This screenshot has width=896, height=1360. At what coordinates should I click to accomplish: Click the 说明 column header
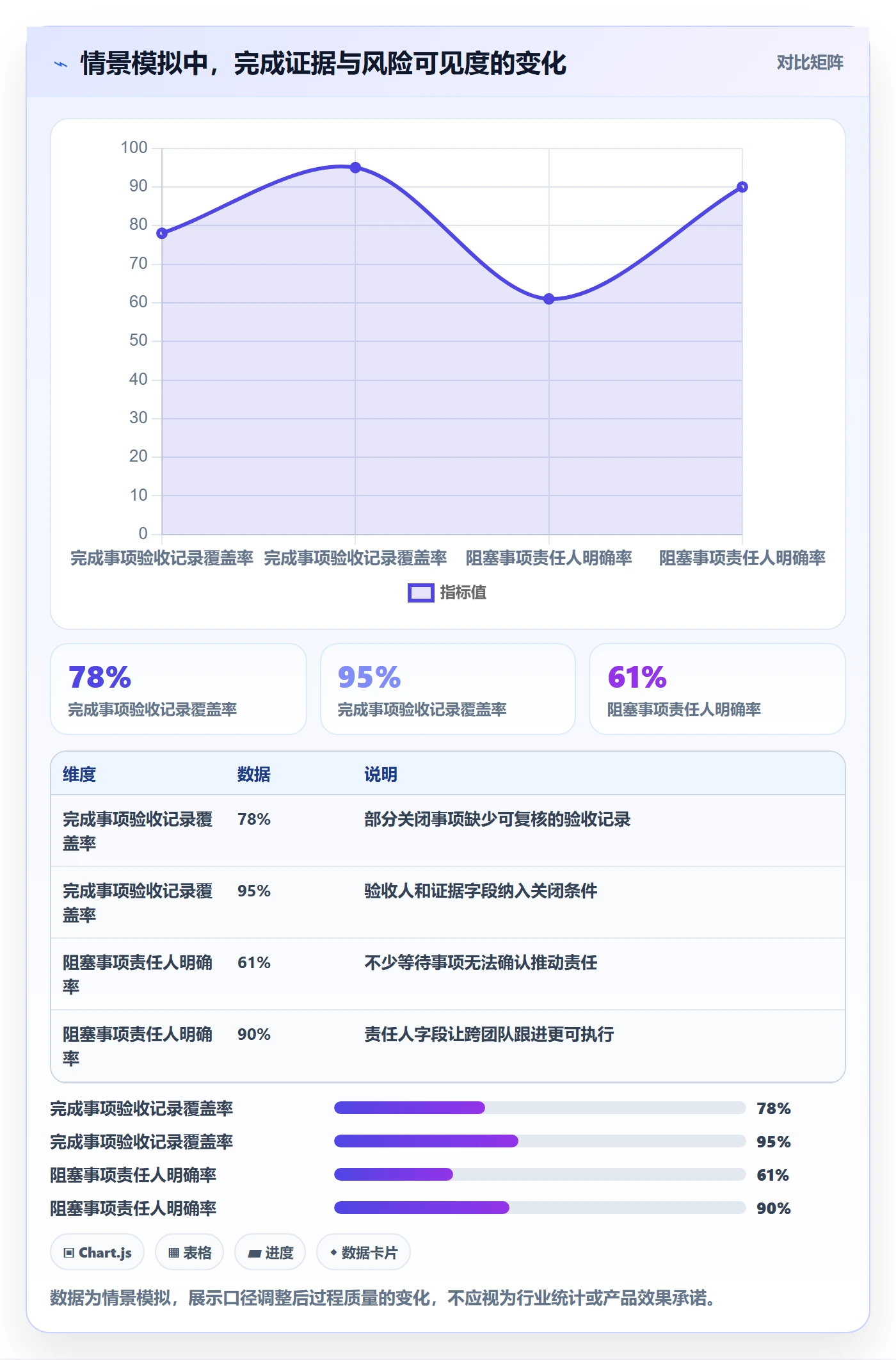click(x=381, y=774)
